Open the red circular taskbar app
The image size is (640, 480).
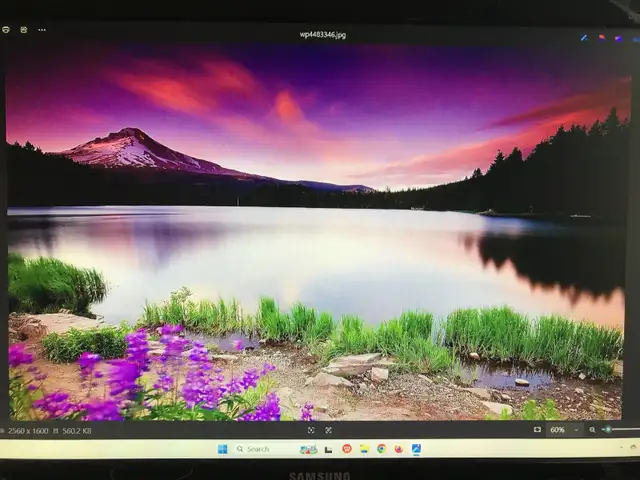347,449
